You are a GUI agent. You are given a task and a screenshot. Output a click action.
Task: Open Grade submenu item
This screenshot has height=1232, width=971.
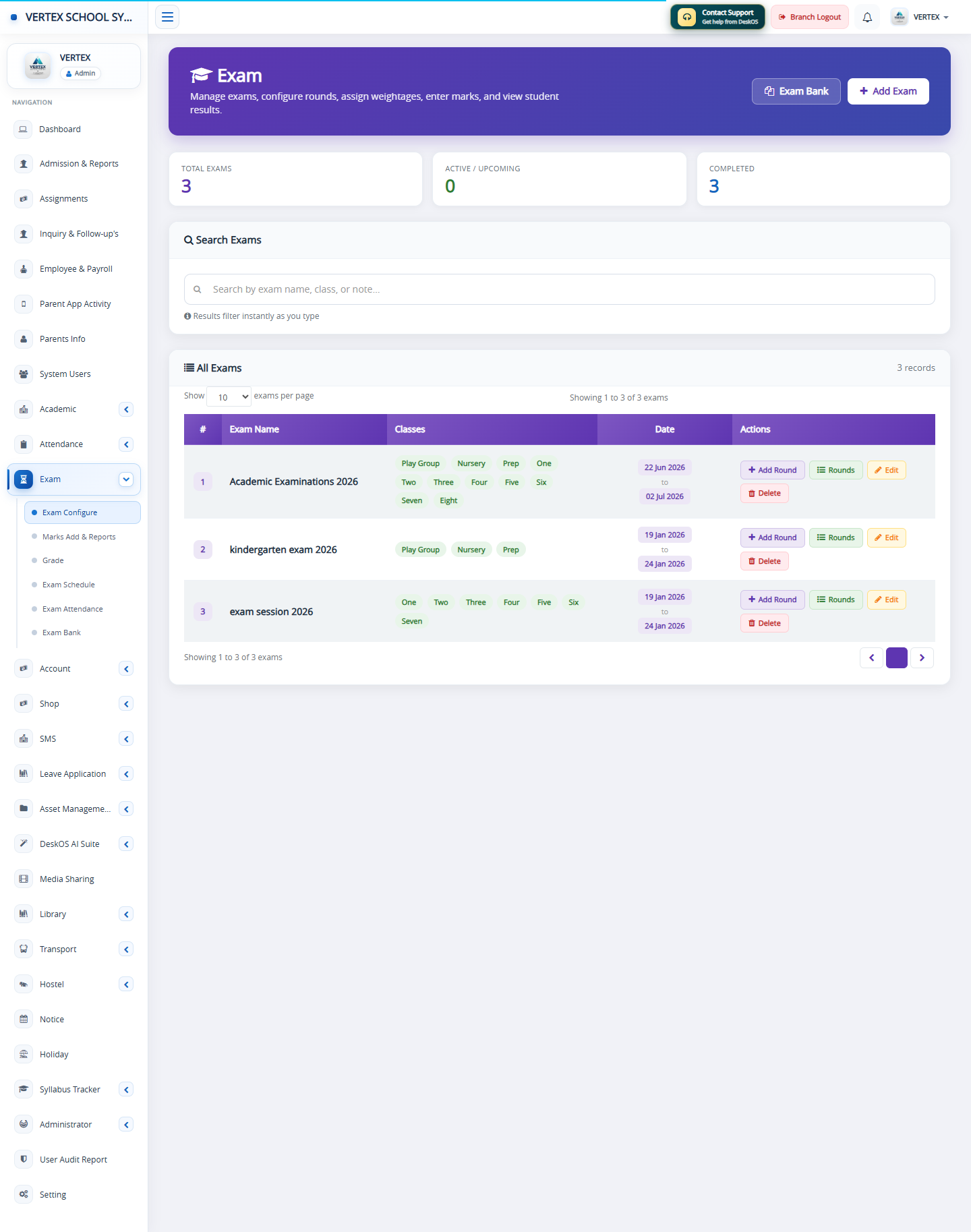click(53, 560)
